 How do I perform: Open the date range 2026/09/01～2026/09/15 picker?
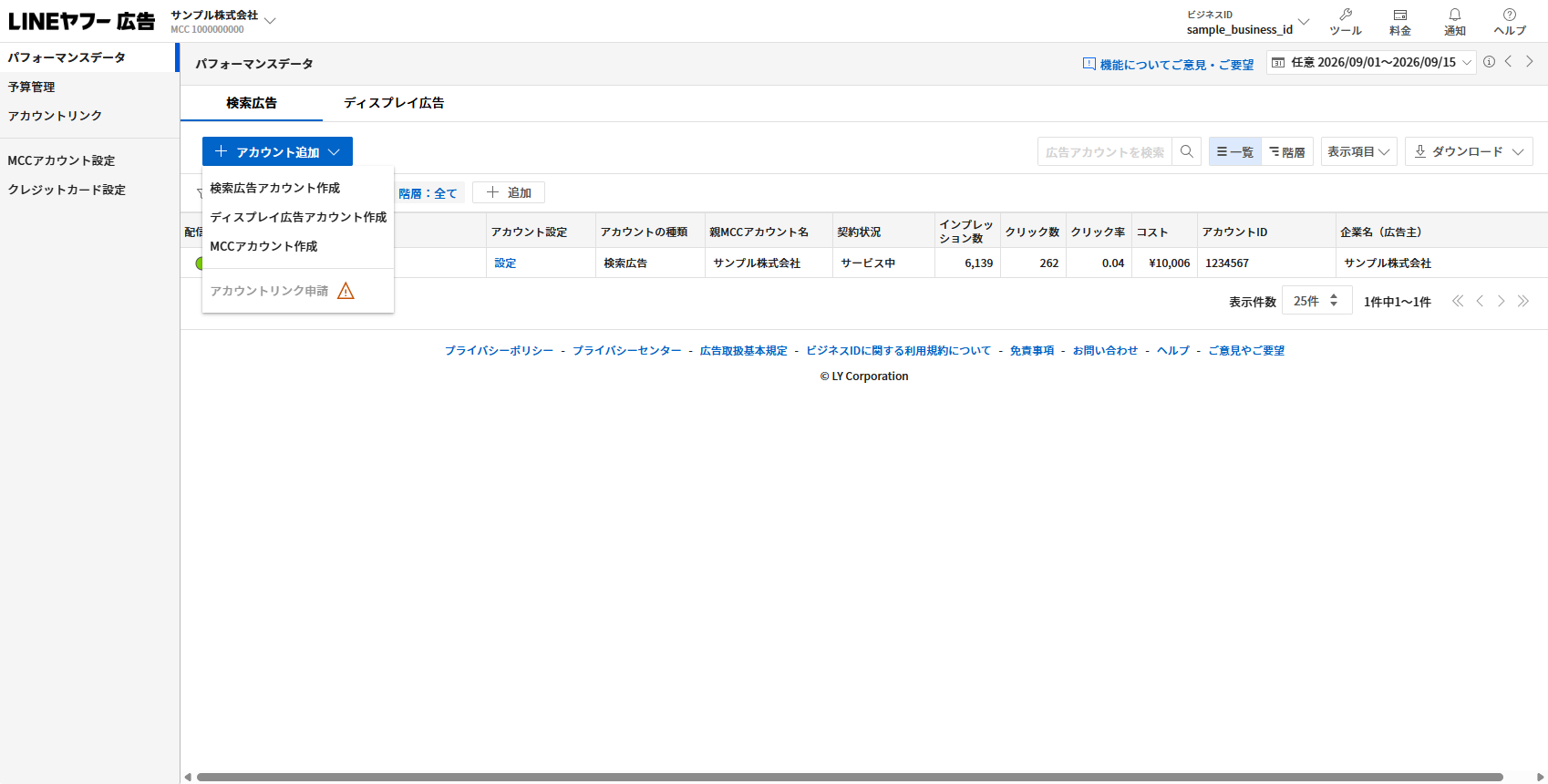(x=1371, y=62)
